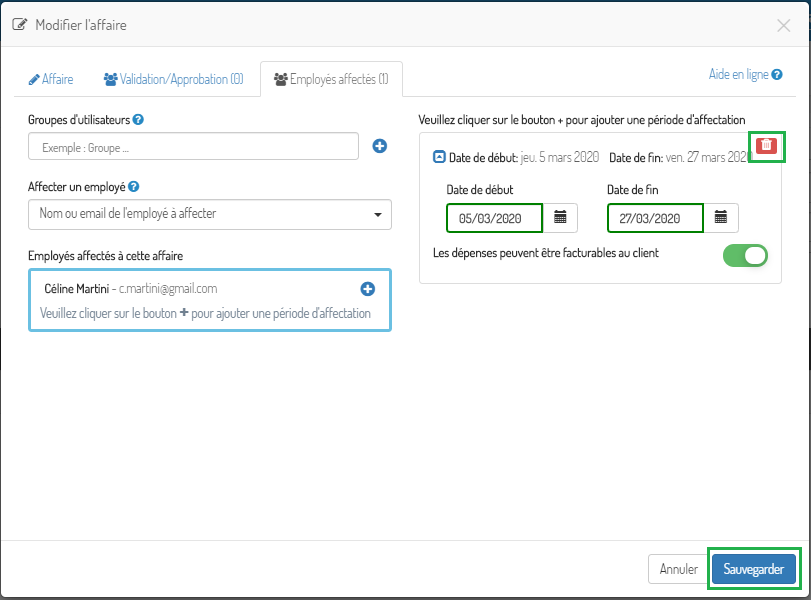Viewport: 811px width, 600px height.
Task: Open the employee to assign dropdown
Action: tap(210, 214)
